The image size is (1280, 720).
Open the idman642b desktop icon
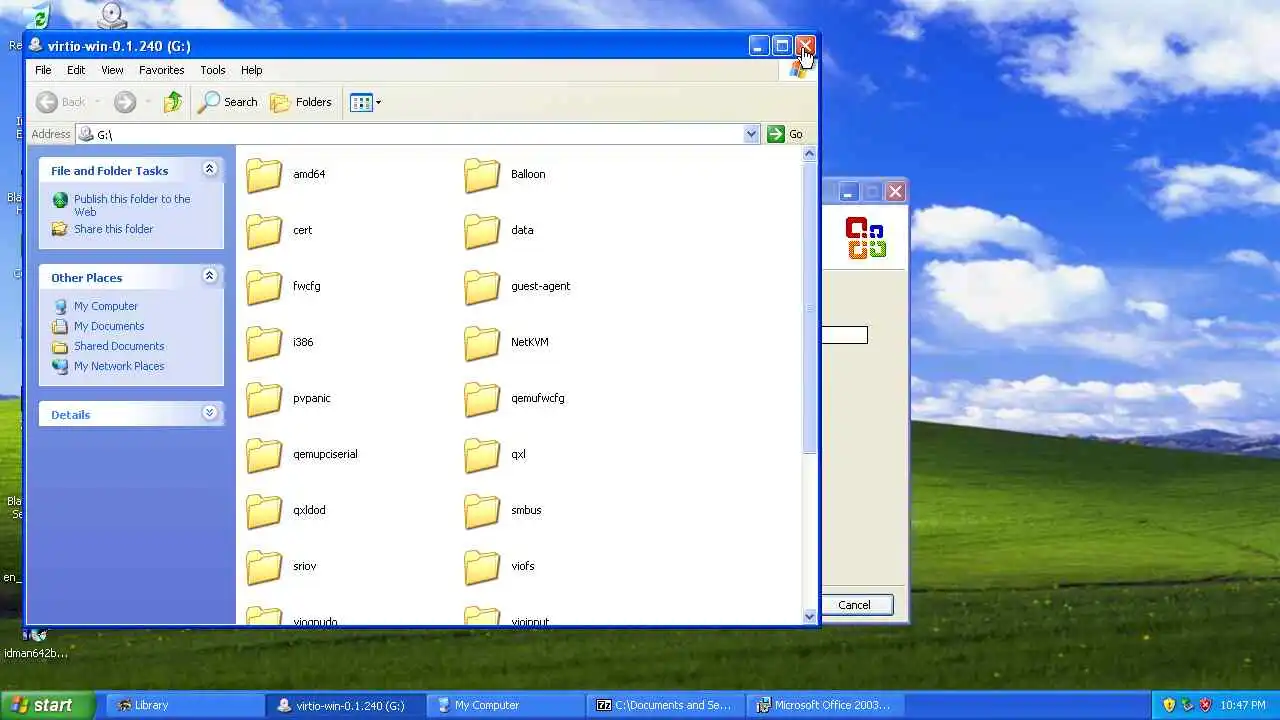36,645
